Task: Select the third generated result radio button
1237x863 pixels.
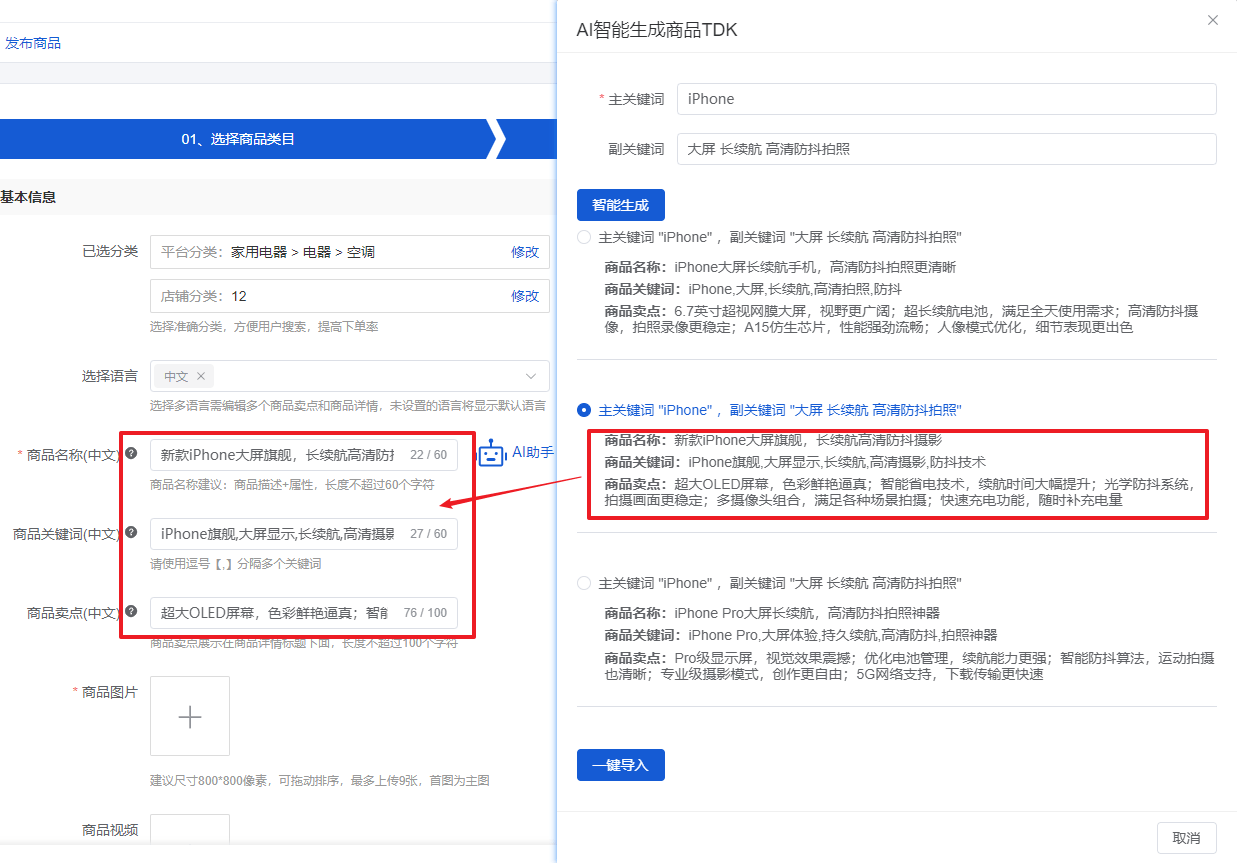Action: tap(584, 583)
